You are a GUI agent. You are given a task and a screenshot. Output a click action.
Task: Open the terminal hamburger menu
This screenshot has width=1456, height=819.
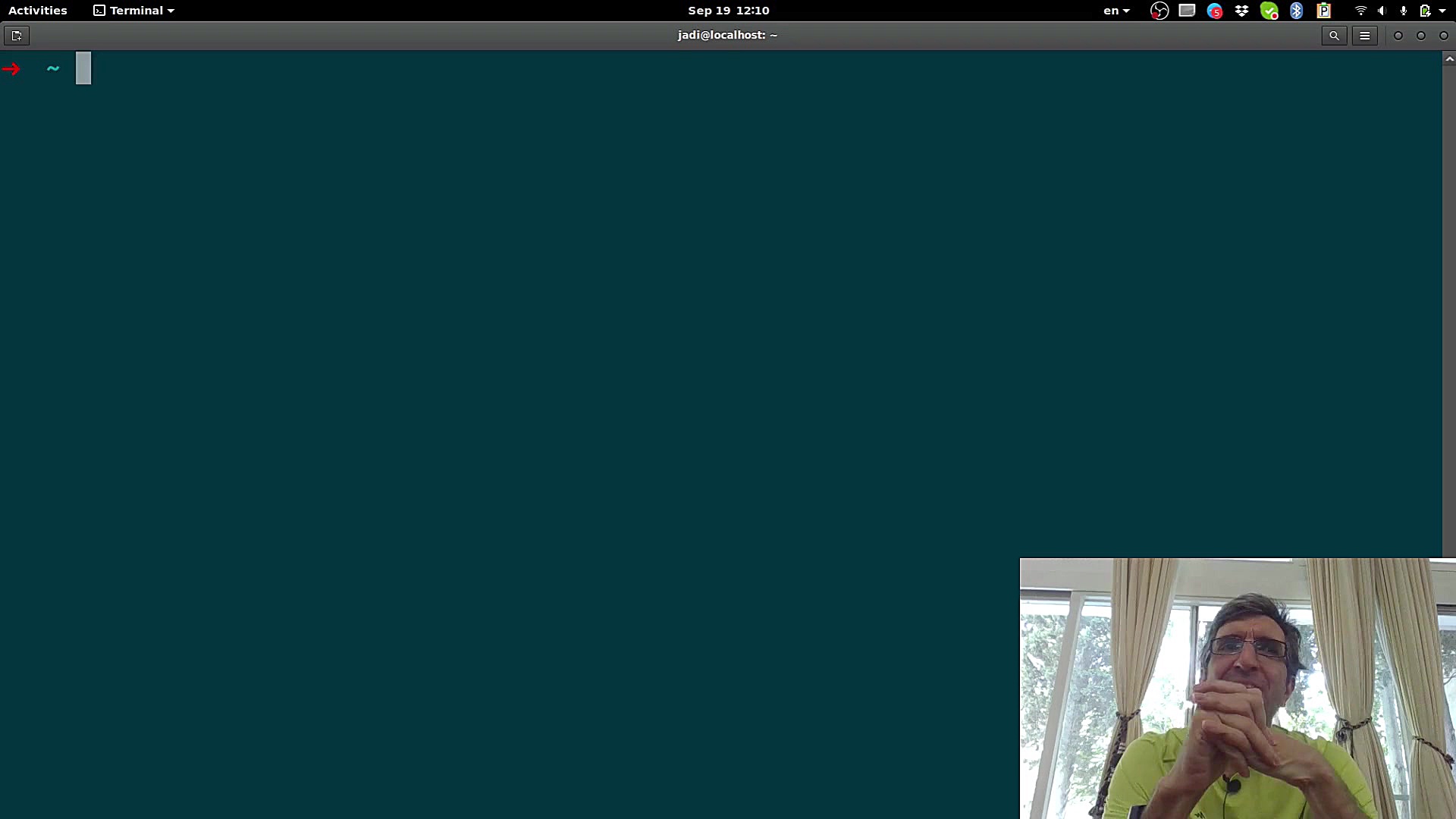point(1364,36)
